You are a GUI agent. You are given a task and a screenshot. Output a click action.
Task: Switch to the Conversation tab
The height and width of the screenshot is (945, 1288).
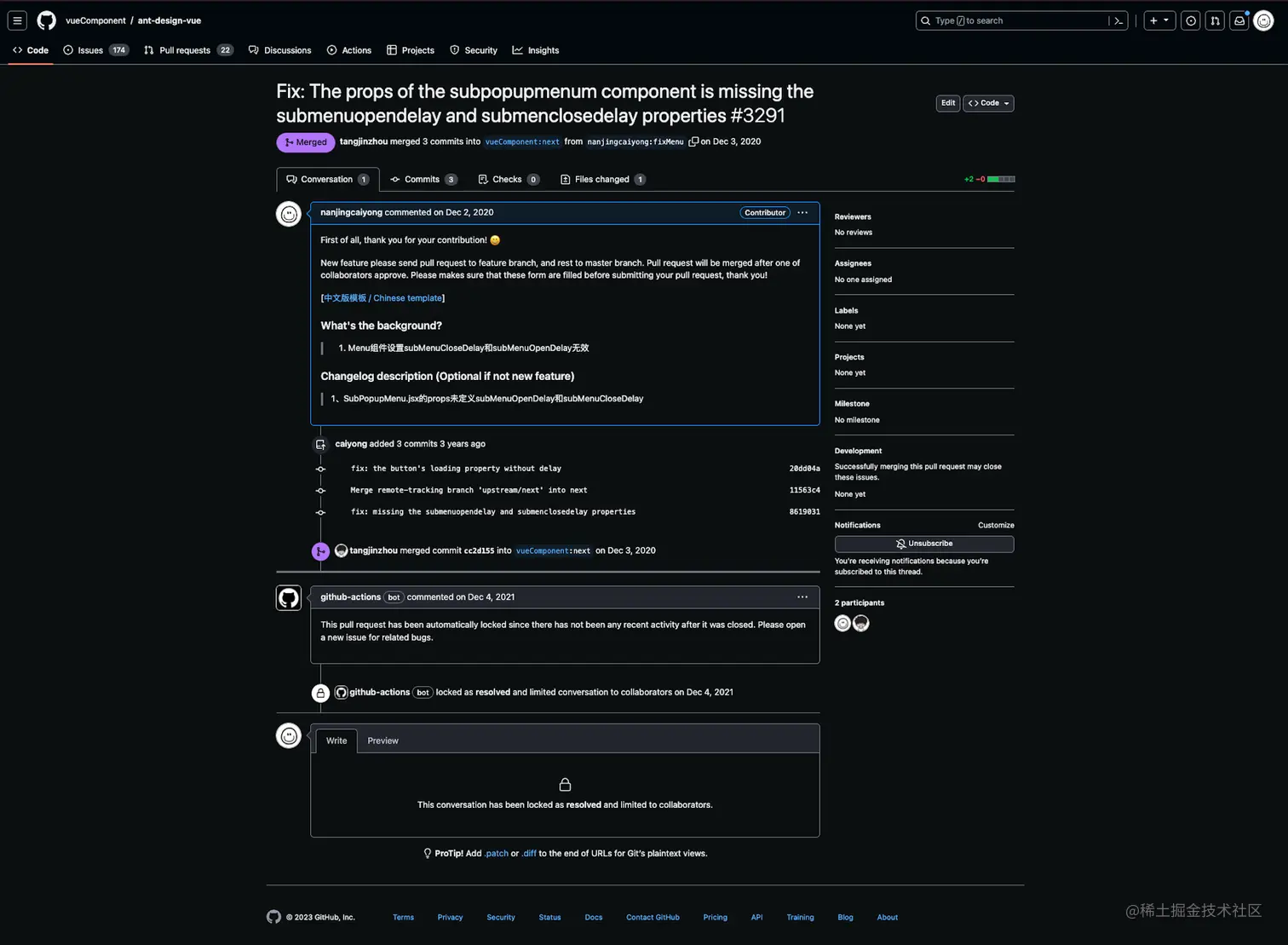[x=328, y=179]
